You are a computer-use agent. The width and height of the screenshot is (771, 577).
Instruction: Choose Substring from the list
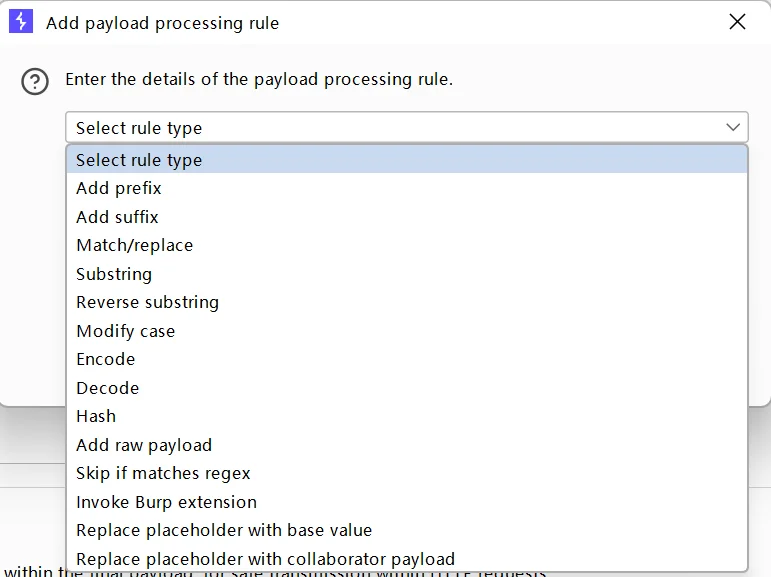tap(114, 274)
